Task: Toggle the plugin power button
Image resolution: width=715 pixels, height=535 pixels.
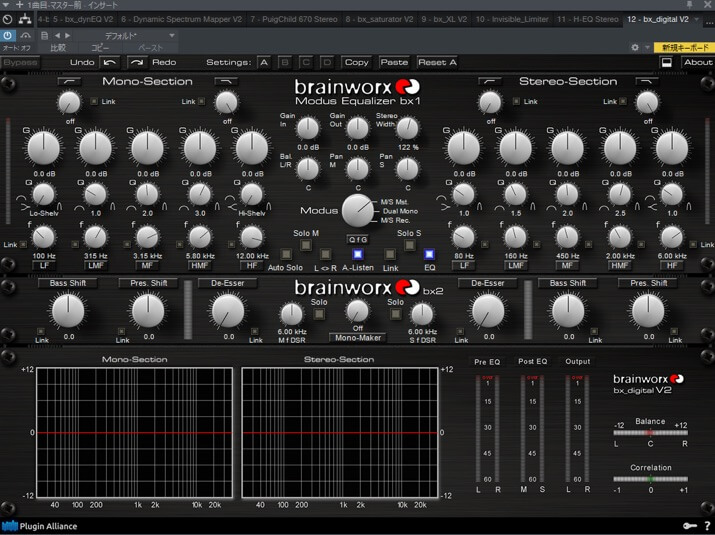Action: click(7, 35)
